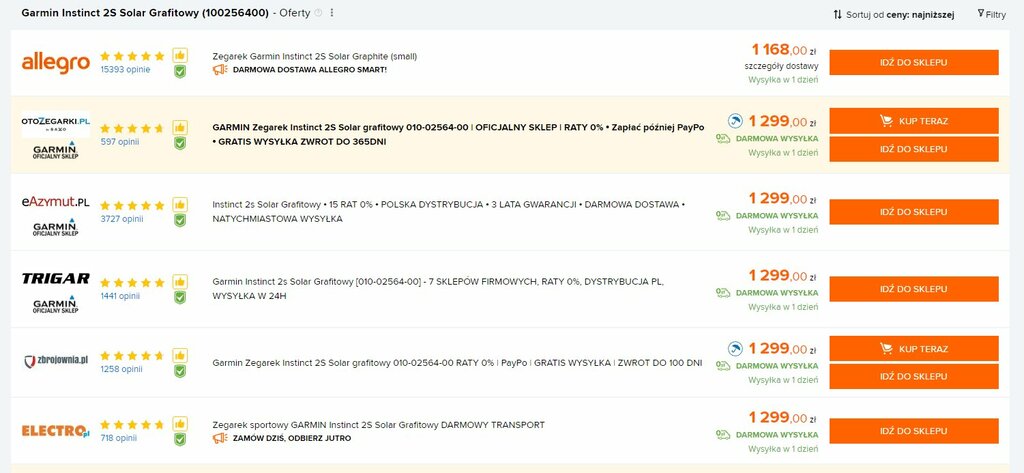Click the delivery truck icon in the OtoZegarki offer
Image resolution: width=1024 pixels, height=473 pixels.
722,138
